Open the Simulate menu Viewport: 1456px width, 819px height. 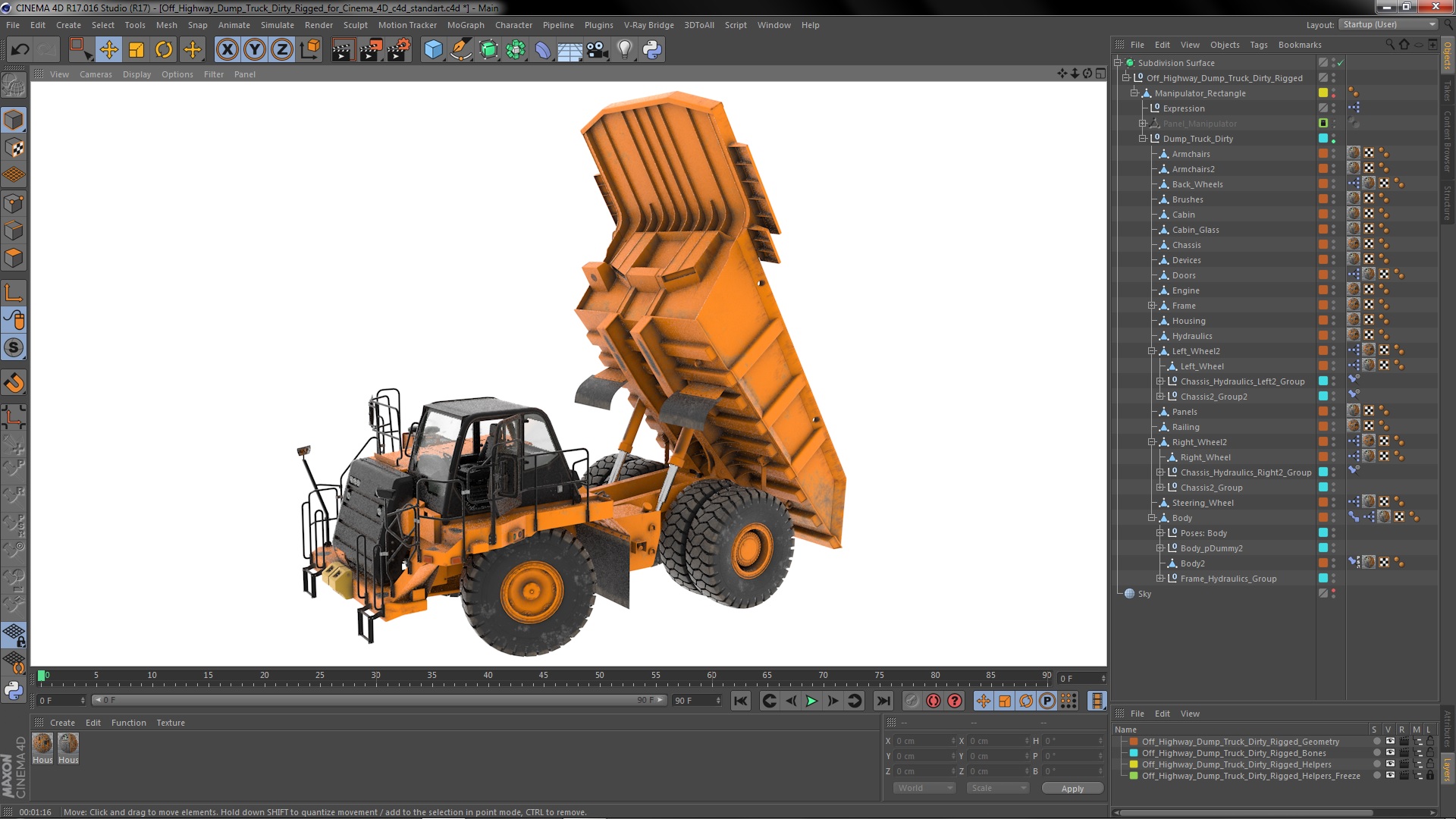[x=278, y=25]
